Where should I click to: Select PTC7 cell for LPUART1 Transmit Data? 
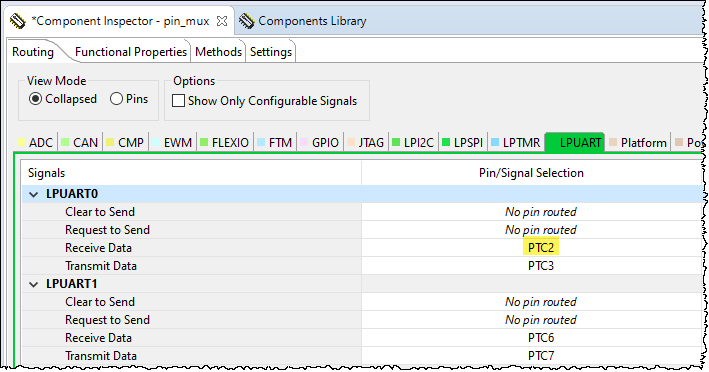pyautogui.click(x=541, y=356)
